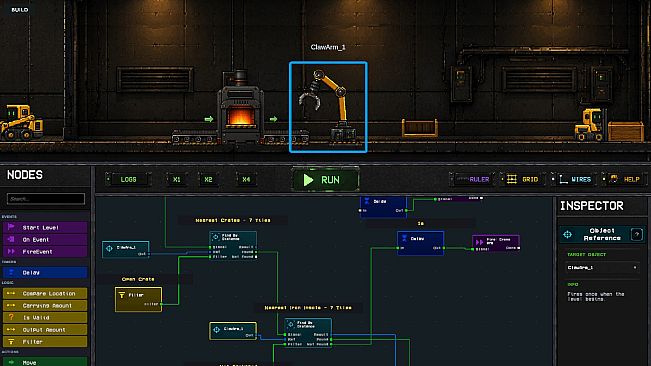Screen dimensions: 651x366
Task: Toggle the WIRES display
Action: [x=575, y=180]
